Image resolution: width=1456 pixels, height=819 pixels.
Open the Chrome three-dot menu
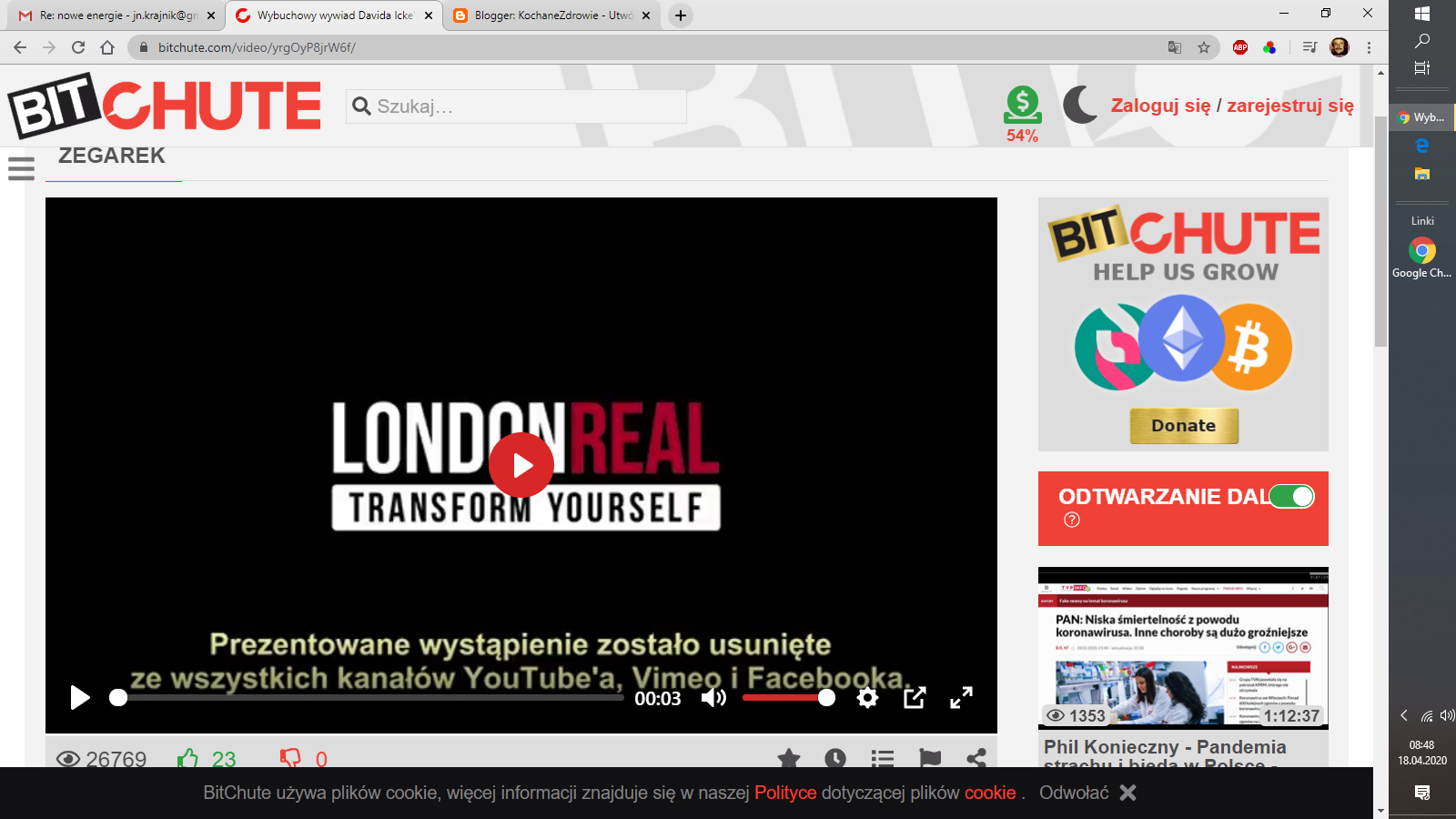[x=1369, y=47]
